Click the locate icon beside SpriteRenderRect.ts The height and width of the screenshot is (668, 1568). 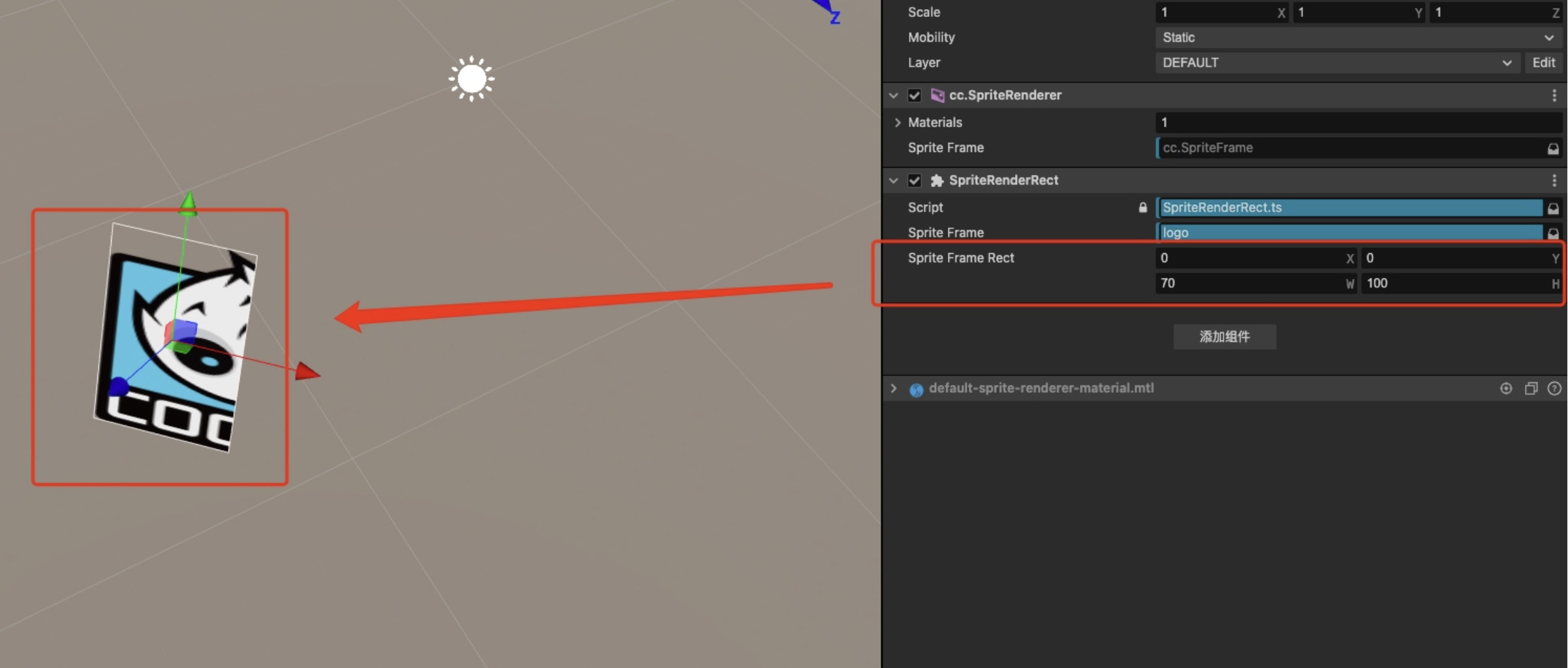(x=1553, y=208)
